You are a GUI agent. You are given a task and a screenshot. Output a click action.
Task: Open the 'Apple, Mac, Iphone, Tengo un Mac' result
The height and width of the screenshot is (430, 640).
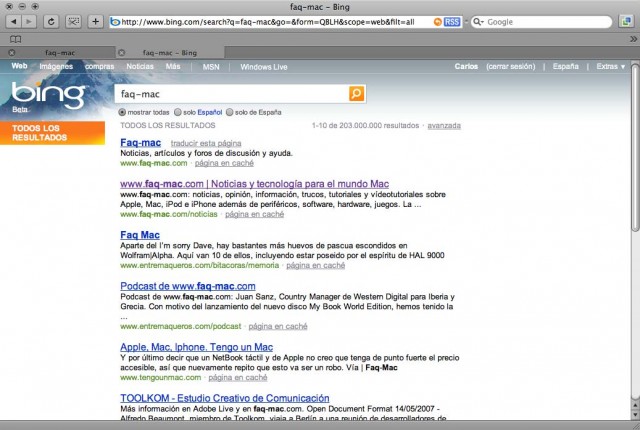click(x=196, y=347)
